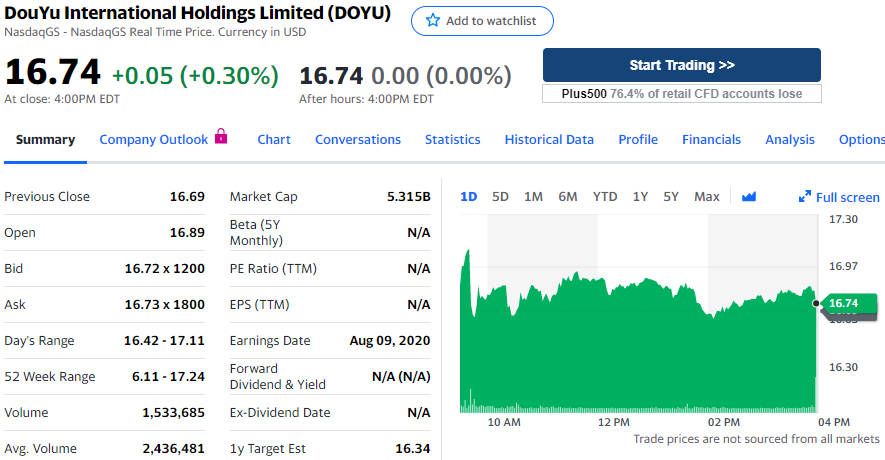This screenshot has height=460, width=885.
Task: Switch chart type via area chart icon
Action: [x=748, y=196]
